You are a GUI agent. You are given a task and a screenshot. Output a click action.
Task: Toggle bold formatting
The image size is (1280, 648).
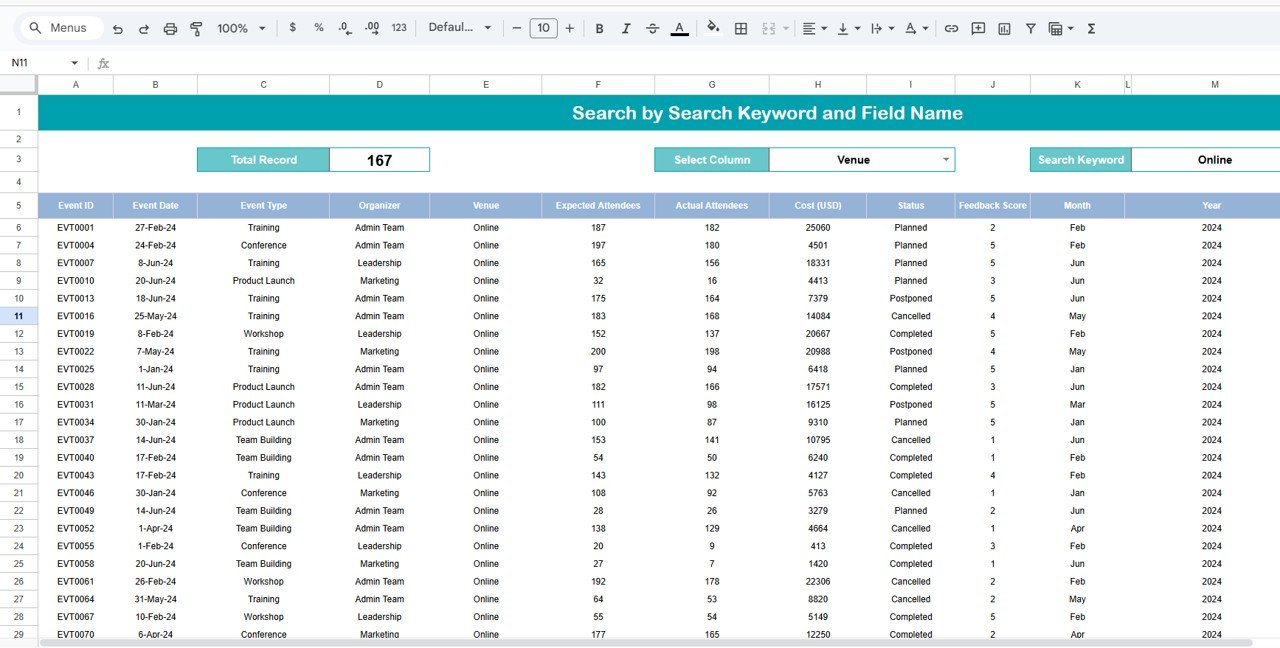click(x=599, y=28)
